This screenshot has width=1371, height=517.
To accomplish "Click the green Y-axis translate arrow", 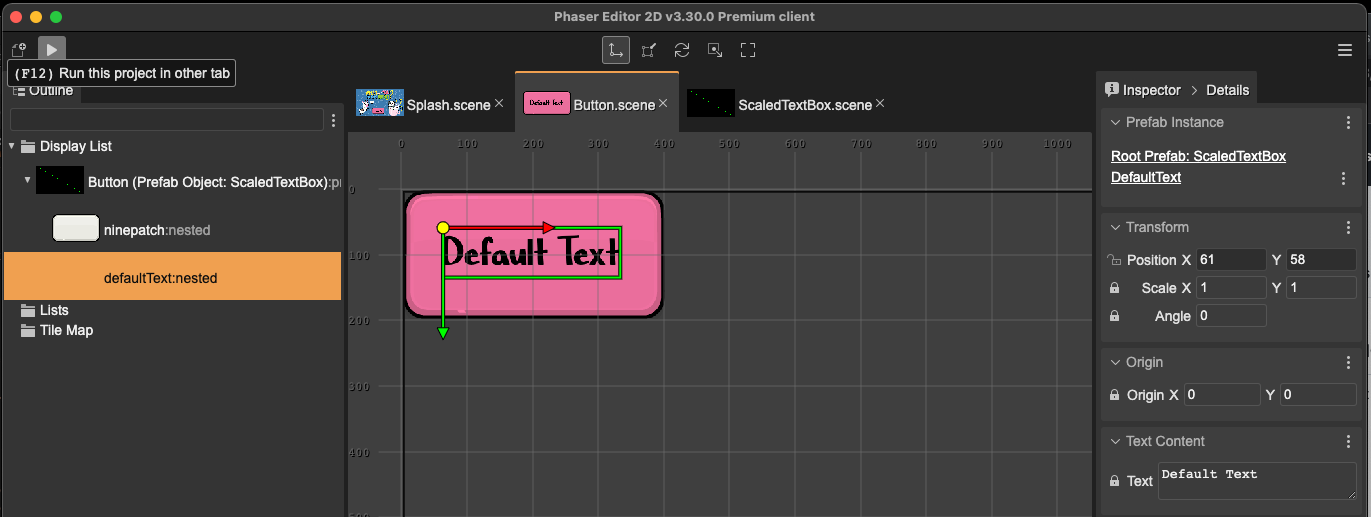I will pos(443,332).
